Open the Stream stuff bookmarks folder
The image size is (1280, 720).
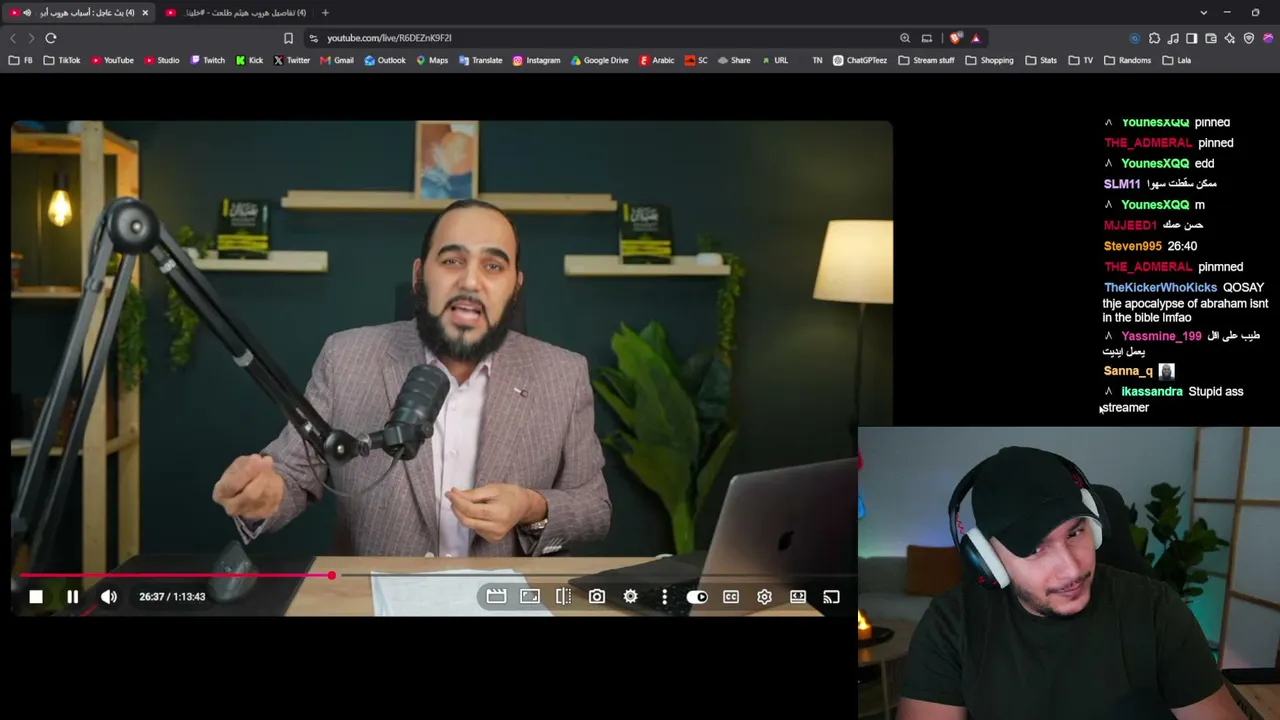tap(926, 60)
